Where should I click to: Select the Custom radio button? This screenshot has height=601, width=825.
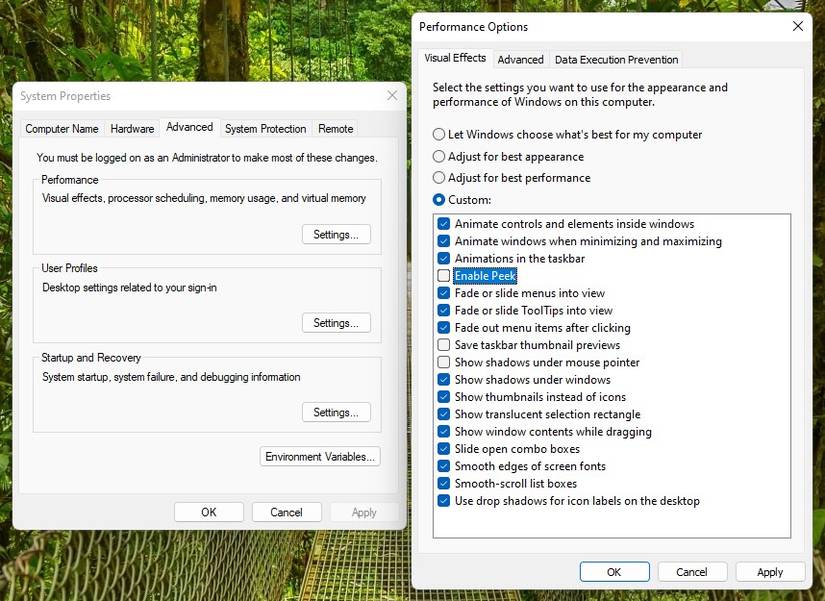439,200
